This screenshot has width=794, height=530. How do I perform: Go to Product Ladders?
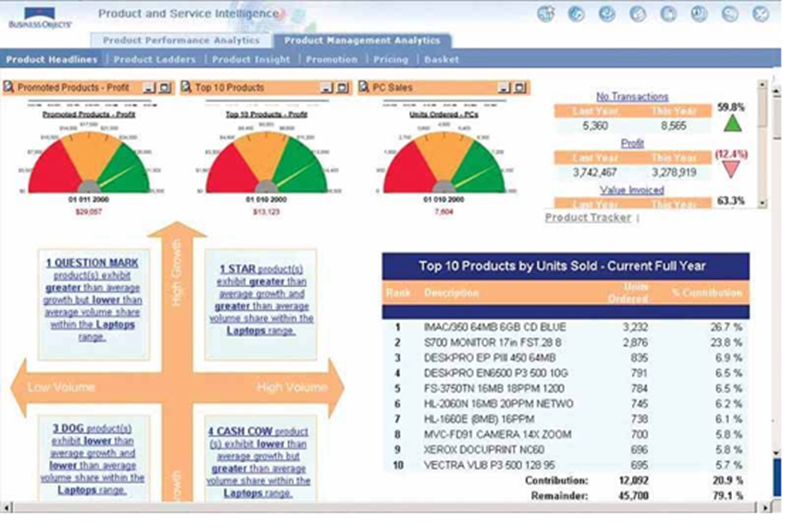click(154, 59)
